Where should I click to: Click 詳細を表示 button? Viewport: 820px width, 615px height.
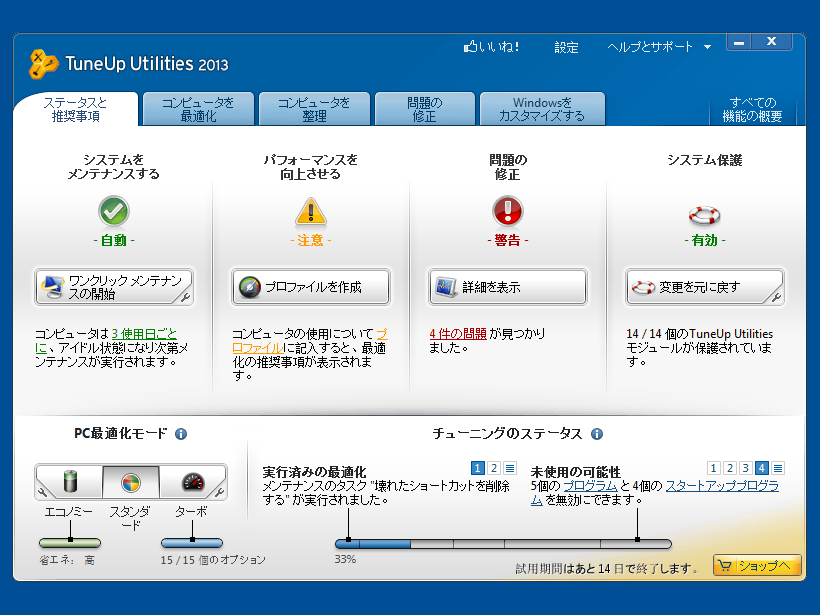point(507,287)
